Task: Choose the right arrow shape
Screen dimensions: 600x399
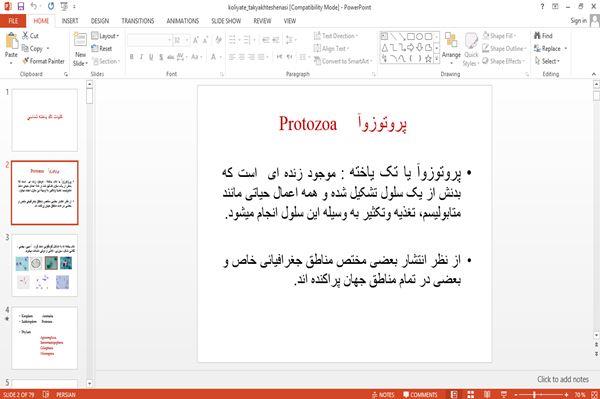Action: tap(411, 47)
